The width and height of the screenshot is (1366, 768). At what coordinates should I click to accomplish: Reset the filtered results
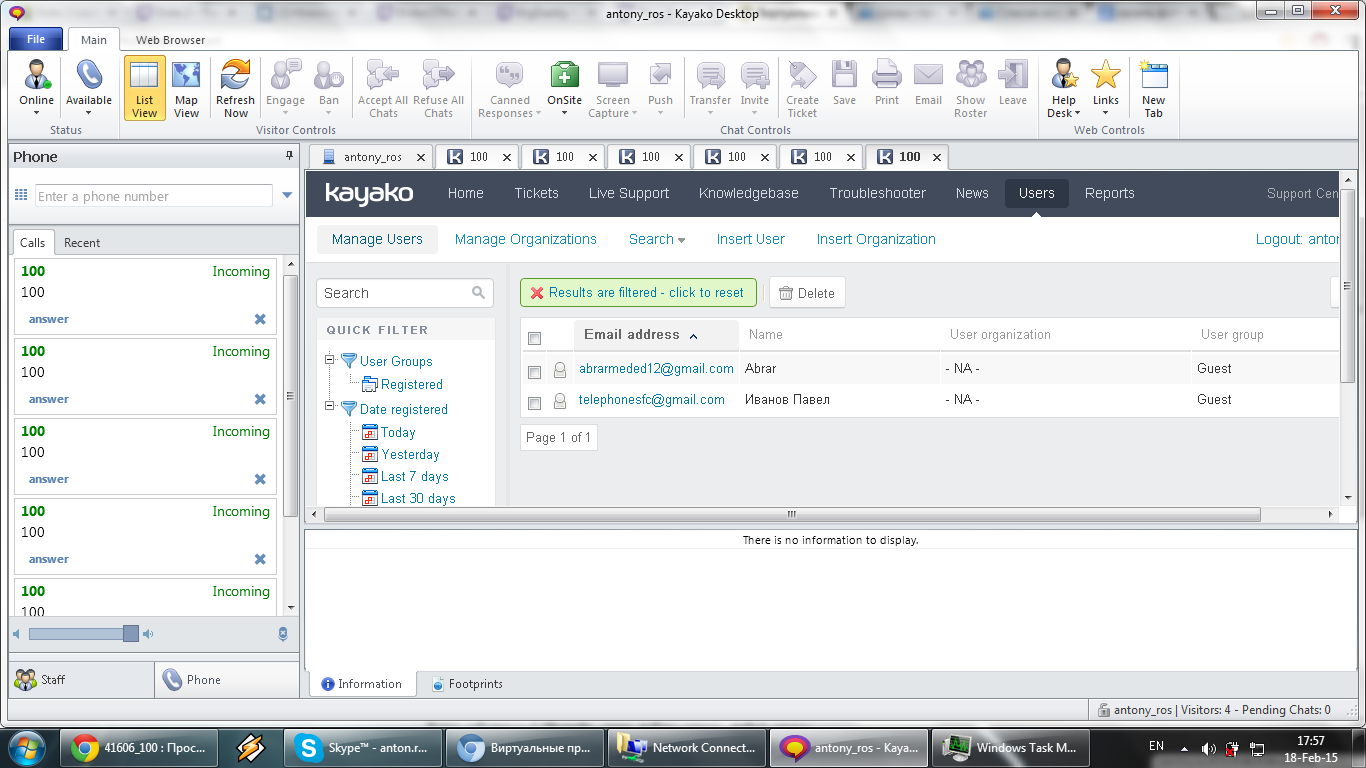coord(638,292)
